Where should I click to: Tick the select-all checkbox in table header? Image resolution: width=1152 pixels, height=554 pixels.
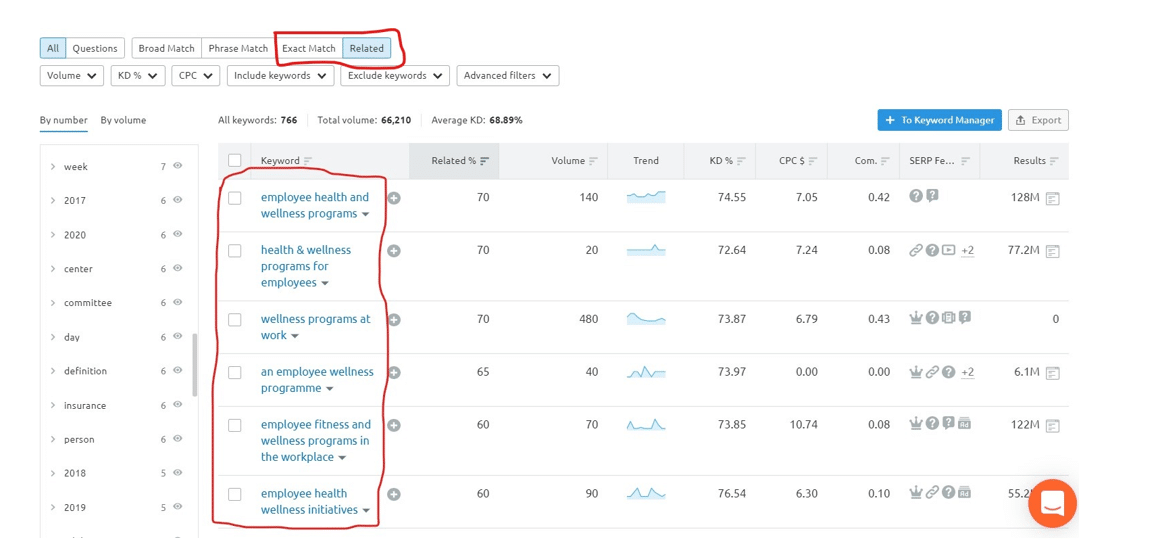(234, 160)
